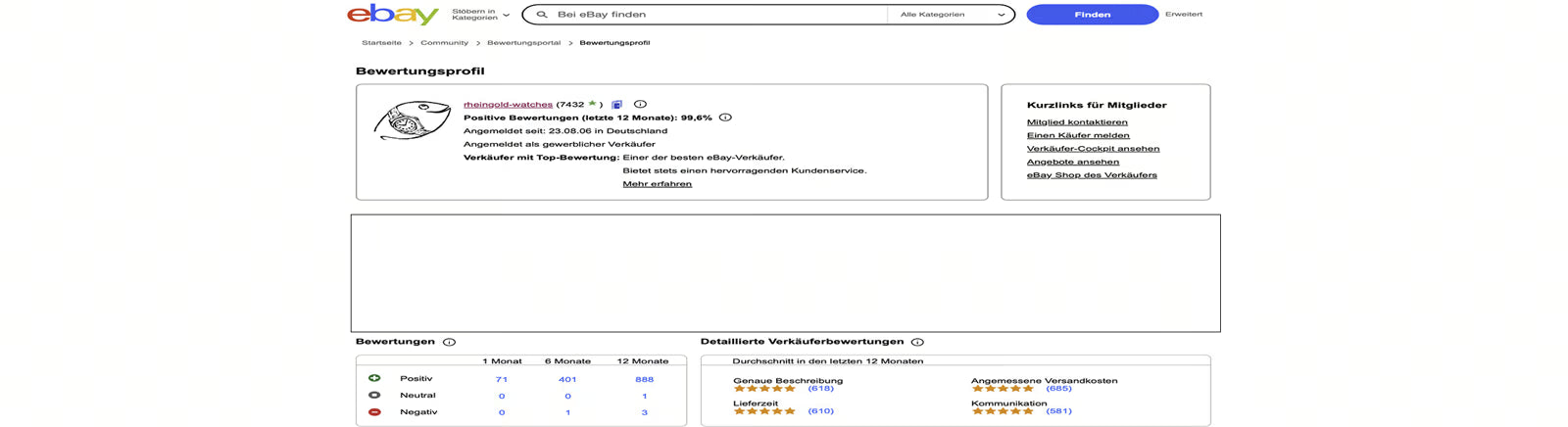Image resolution: width=1568 pixels, height=427 pixels.
Task: Click the green Positiv plus icon
Action: click(374, 378)
